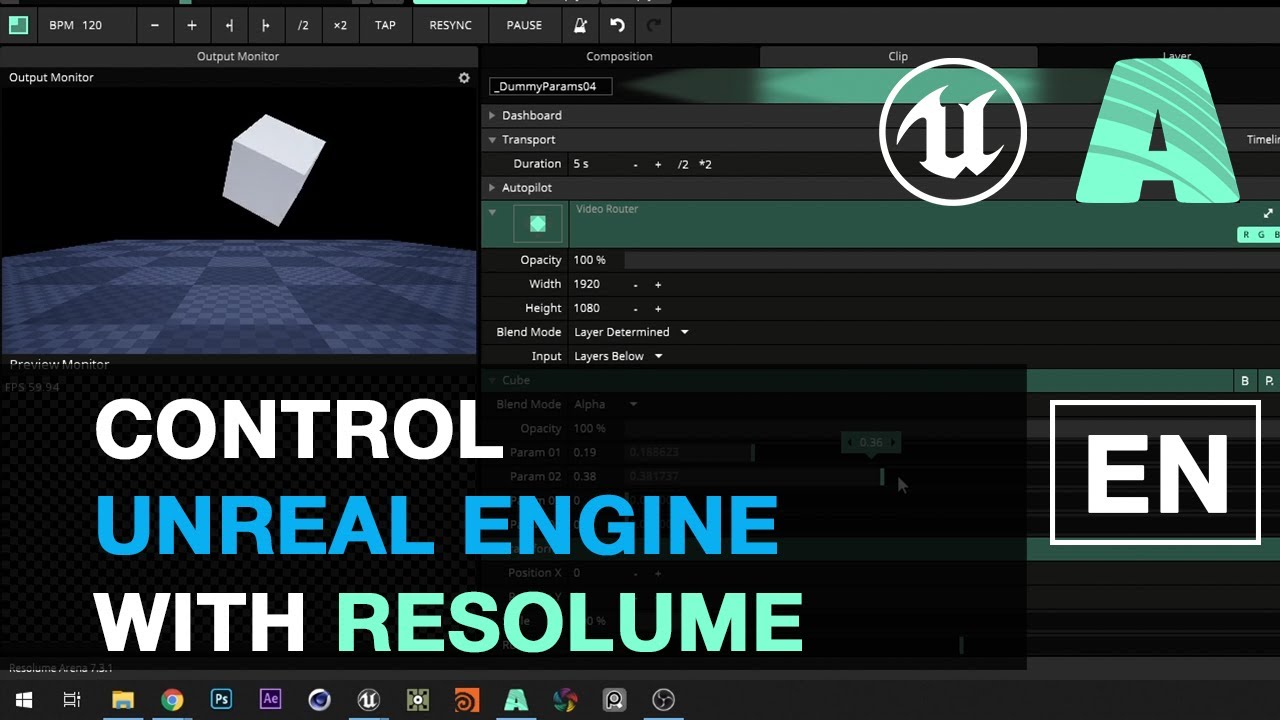Select the Output Monitor panel tab

coord(238,56)
